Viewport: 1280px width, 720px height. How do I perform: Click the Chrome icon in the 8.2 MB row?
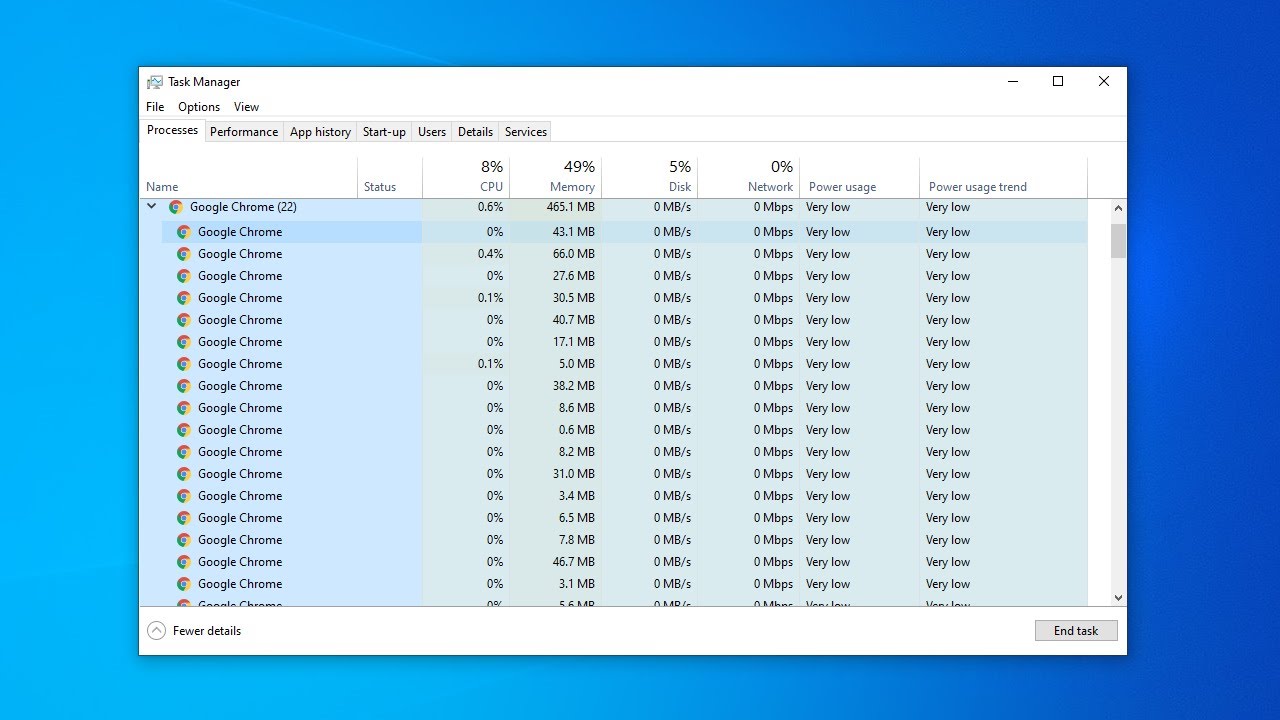(x=184, y=452)
